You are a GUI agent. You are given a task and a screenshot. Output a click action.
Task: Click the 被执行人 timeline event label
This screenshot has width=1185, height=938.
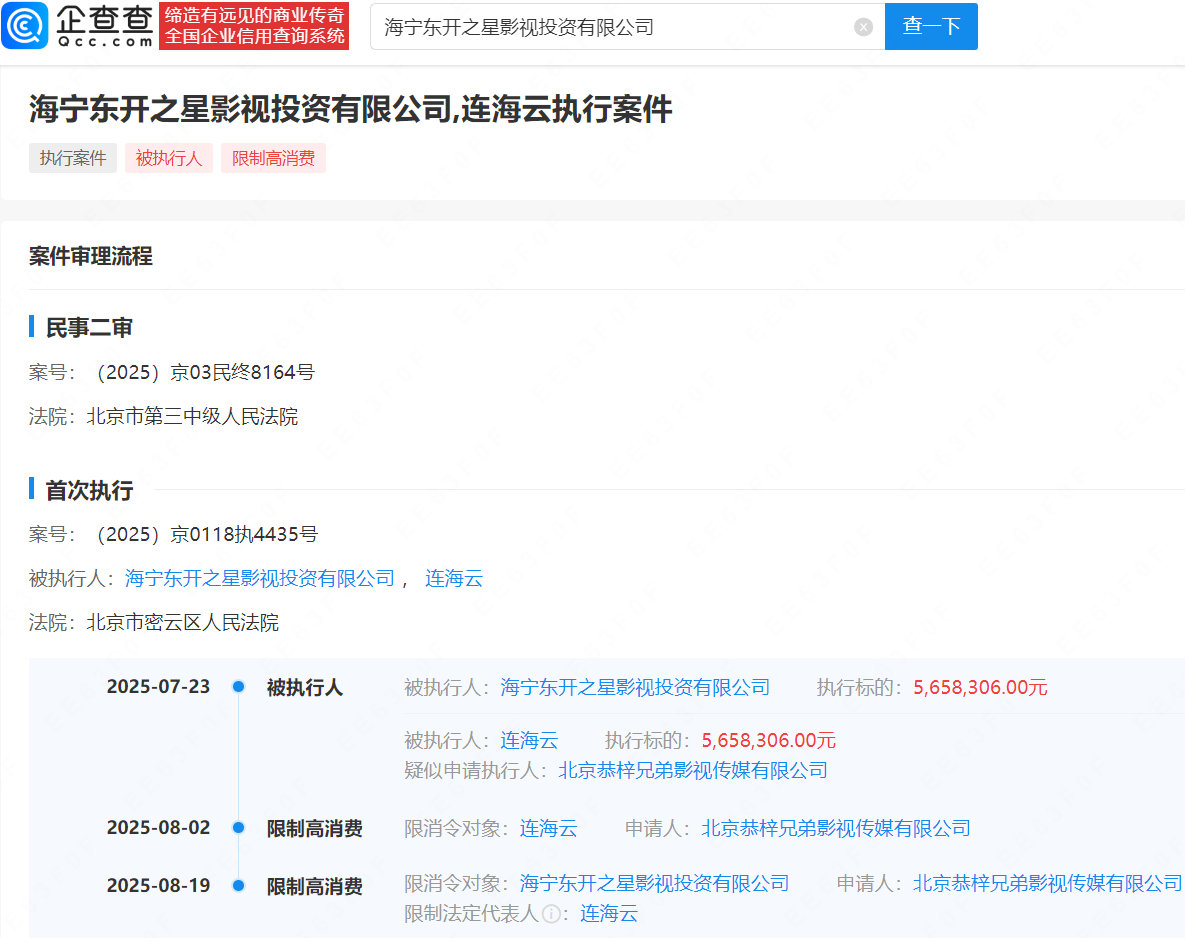(x=305, y=687)
